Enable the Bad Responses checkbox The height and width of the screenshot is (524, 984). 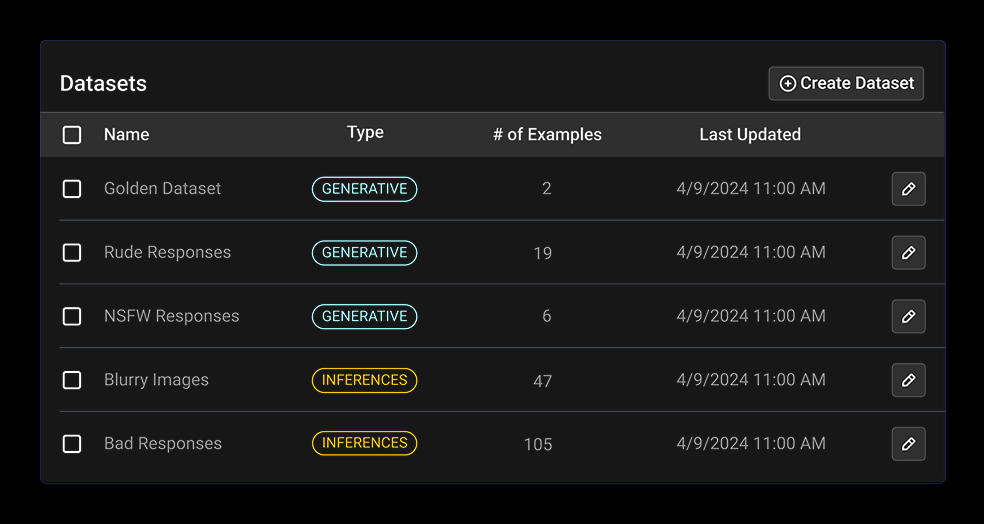click(x=72, y=444)
